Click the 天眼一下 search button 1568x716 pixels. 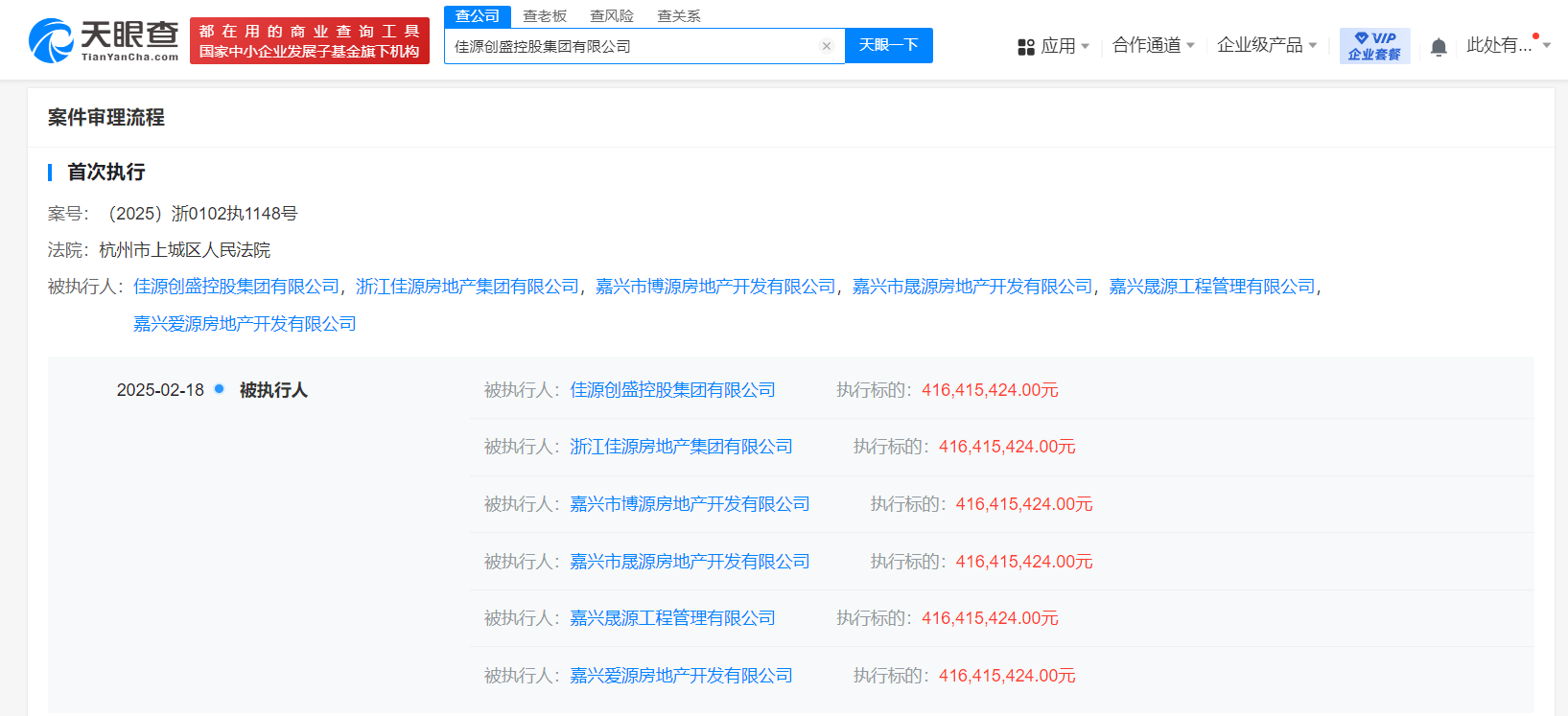(x=889, y=46)
